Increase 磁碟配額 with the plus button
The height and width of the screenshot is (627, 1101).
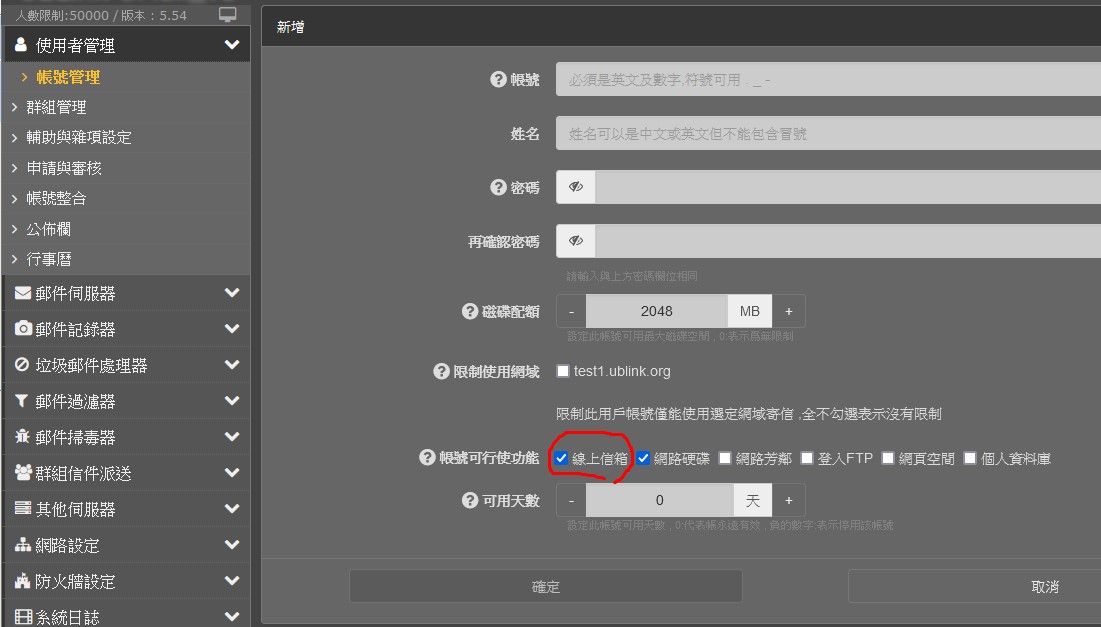(x=788, y=312)
